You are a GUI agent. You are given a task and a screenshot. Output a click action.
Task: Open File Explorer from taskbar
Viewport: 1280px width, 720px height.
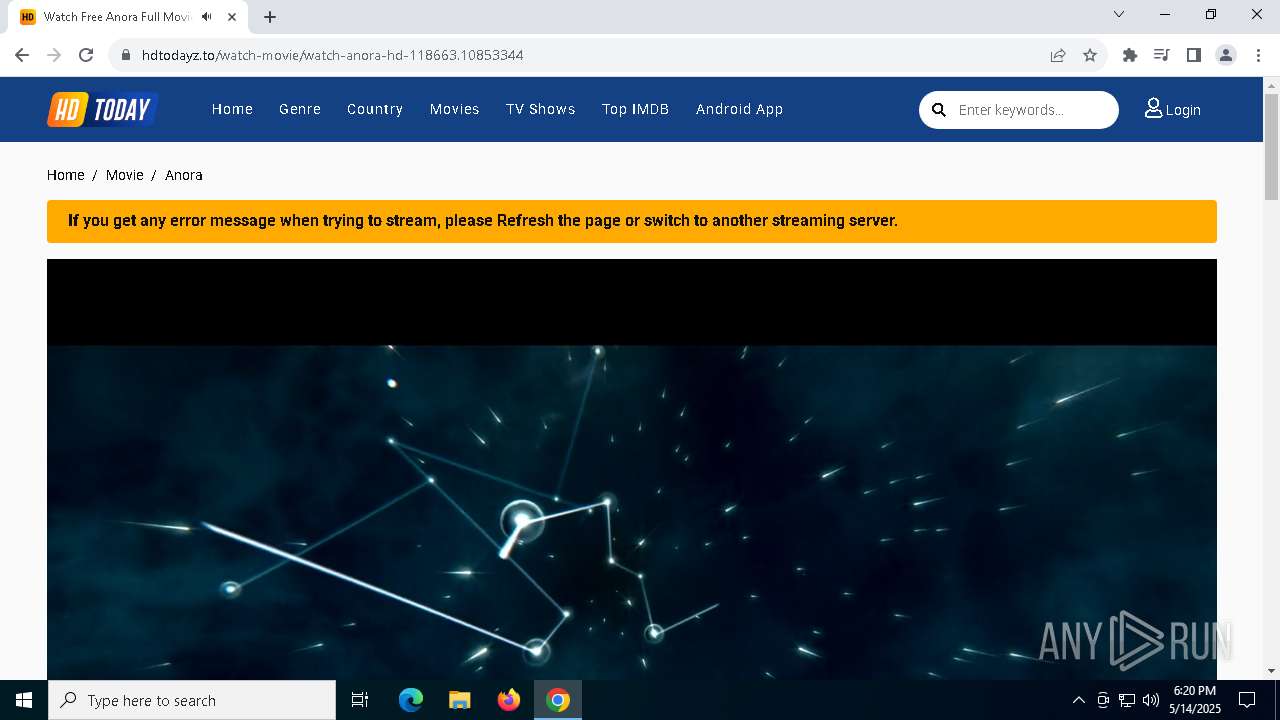coord(460,700)
